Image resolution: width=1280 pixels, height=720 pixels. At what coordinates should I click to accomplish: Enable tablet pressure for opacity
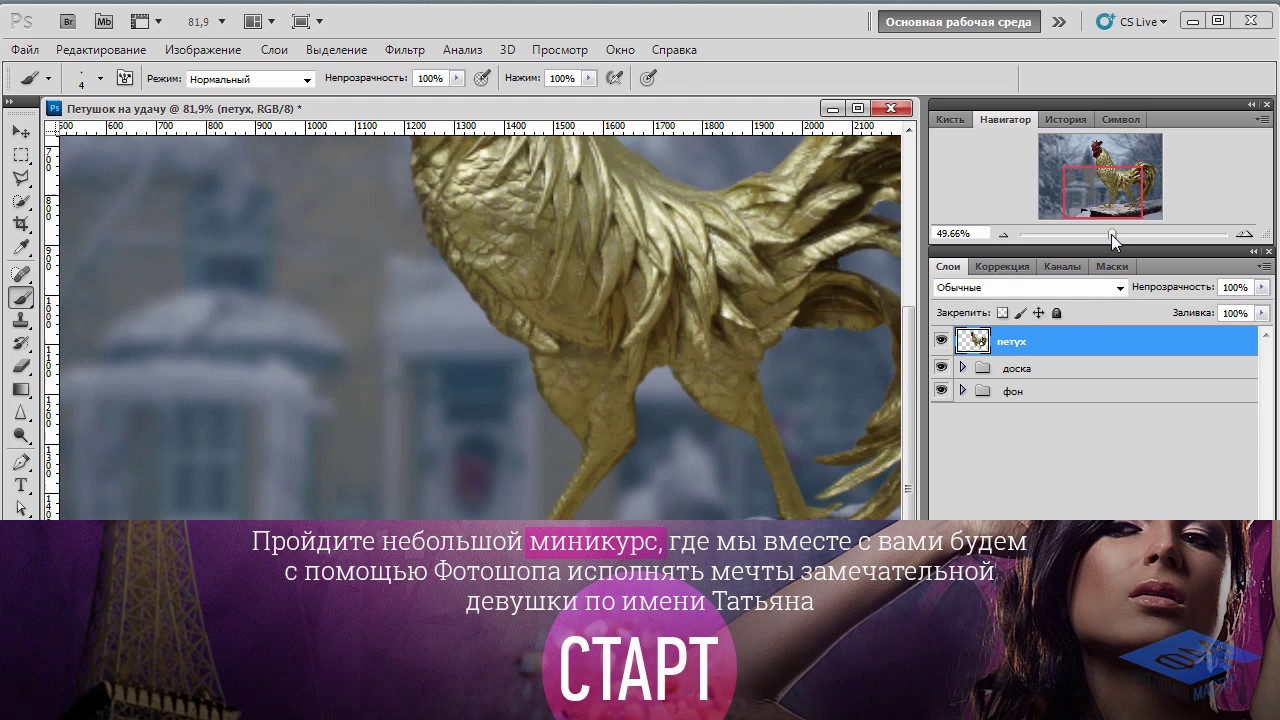click(x=482, y=78)
